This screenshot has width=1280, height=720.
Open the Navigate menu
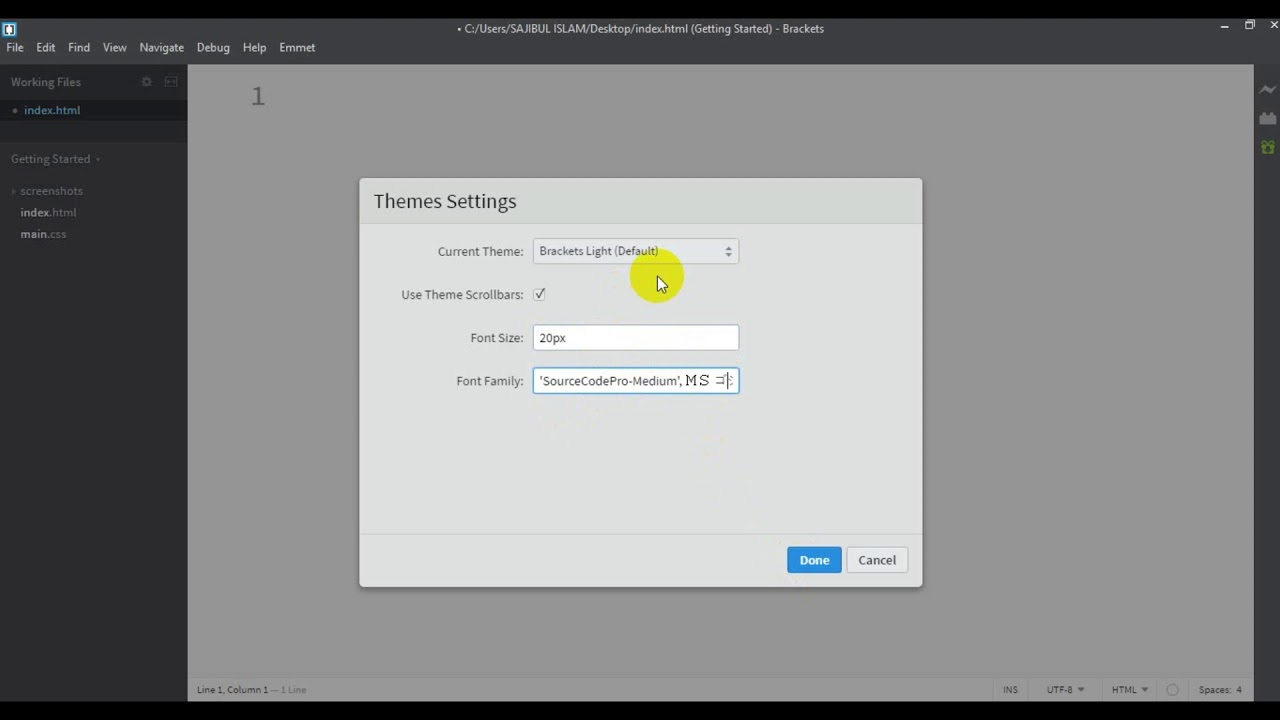162,47
